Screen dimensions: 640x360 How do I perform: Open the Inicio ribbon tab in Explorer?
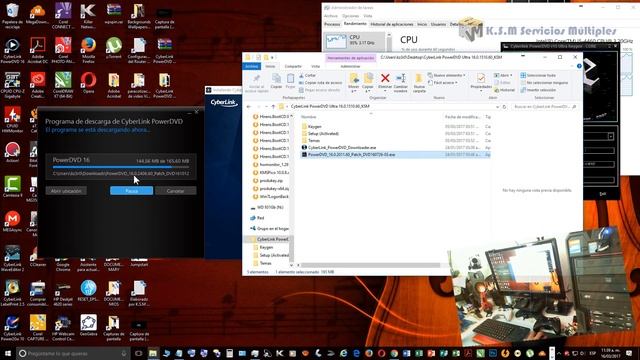click(270, 66)
